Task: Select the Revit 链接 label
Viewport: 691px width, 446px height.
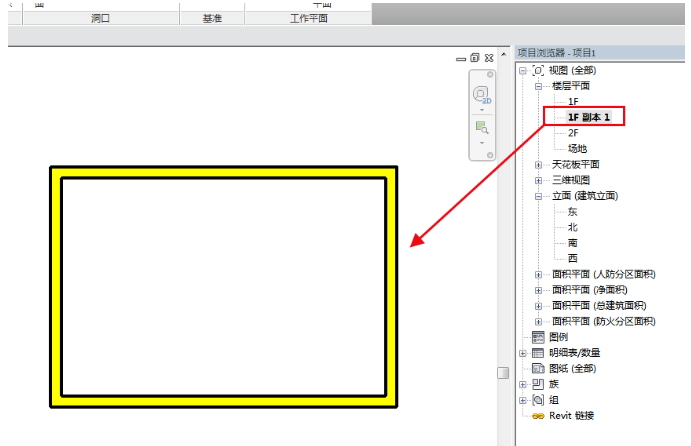Action: (572, 416)
